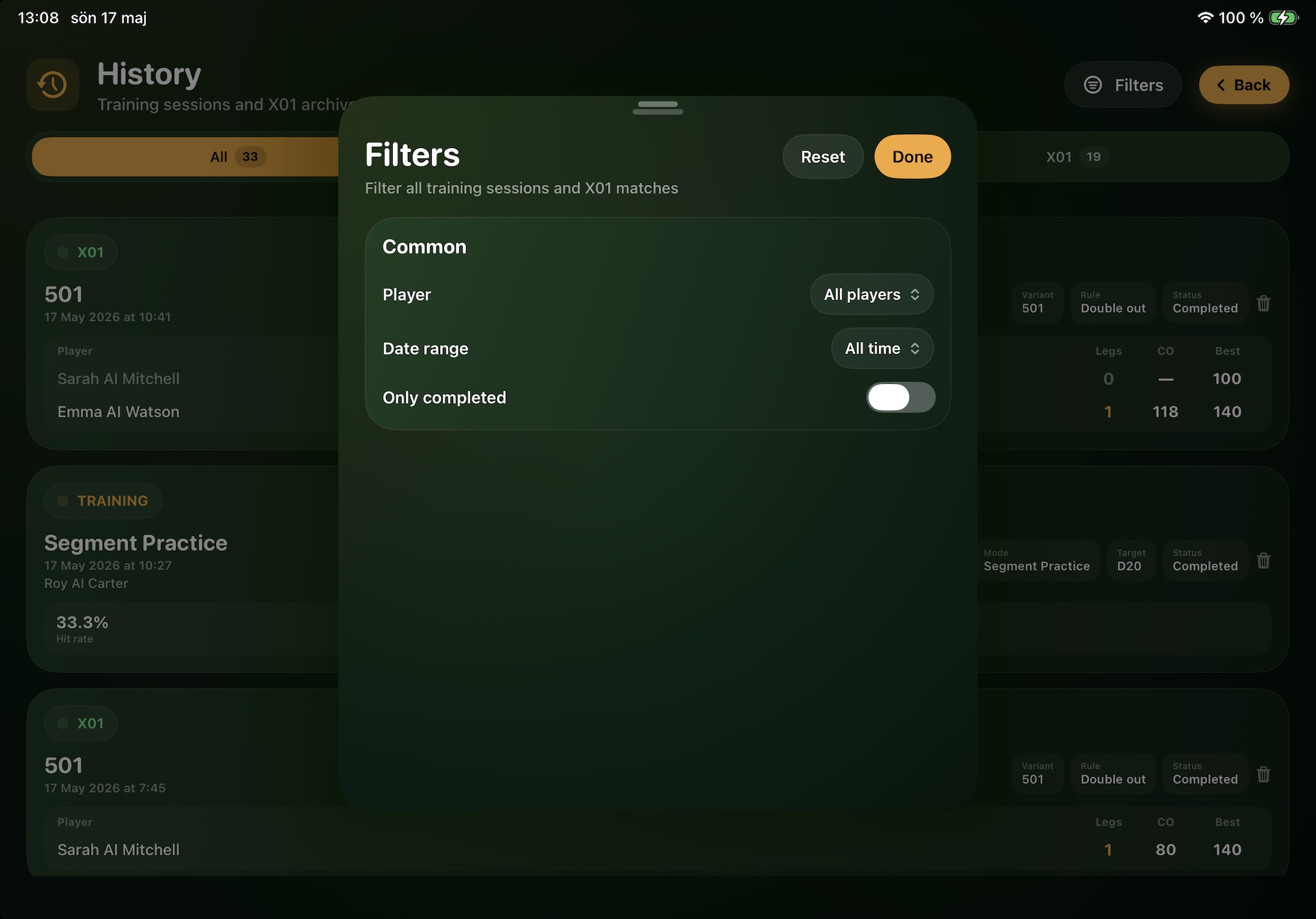Toggle the Only completed switch

(x=900, y=397)
